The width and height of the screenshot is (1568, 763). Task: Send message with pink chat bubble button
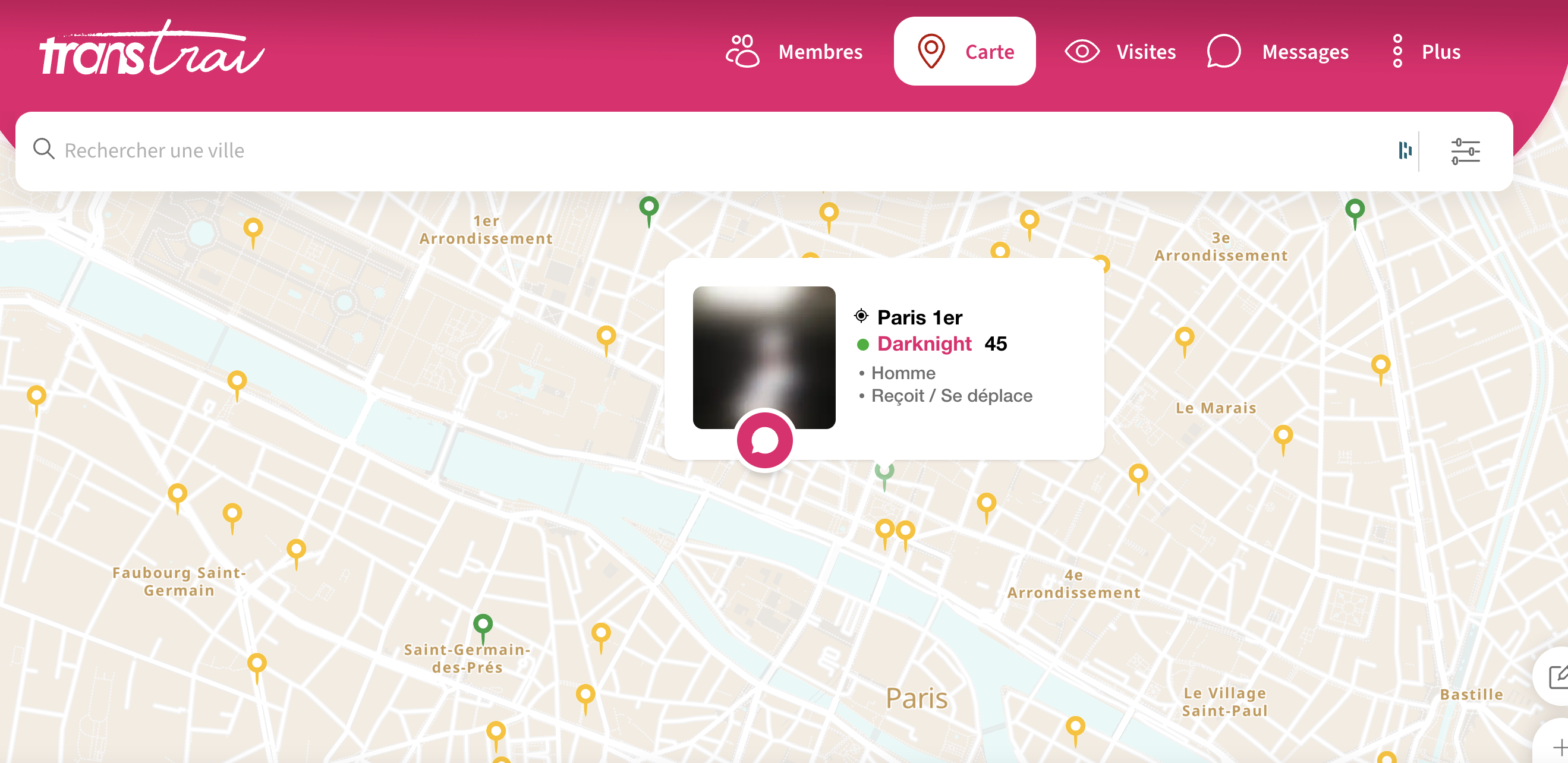pos(764,440)
